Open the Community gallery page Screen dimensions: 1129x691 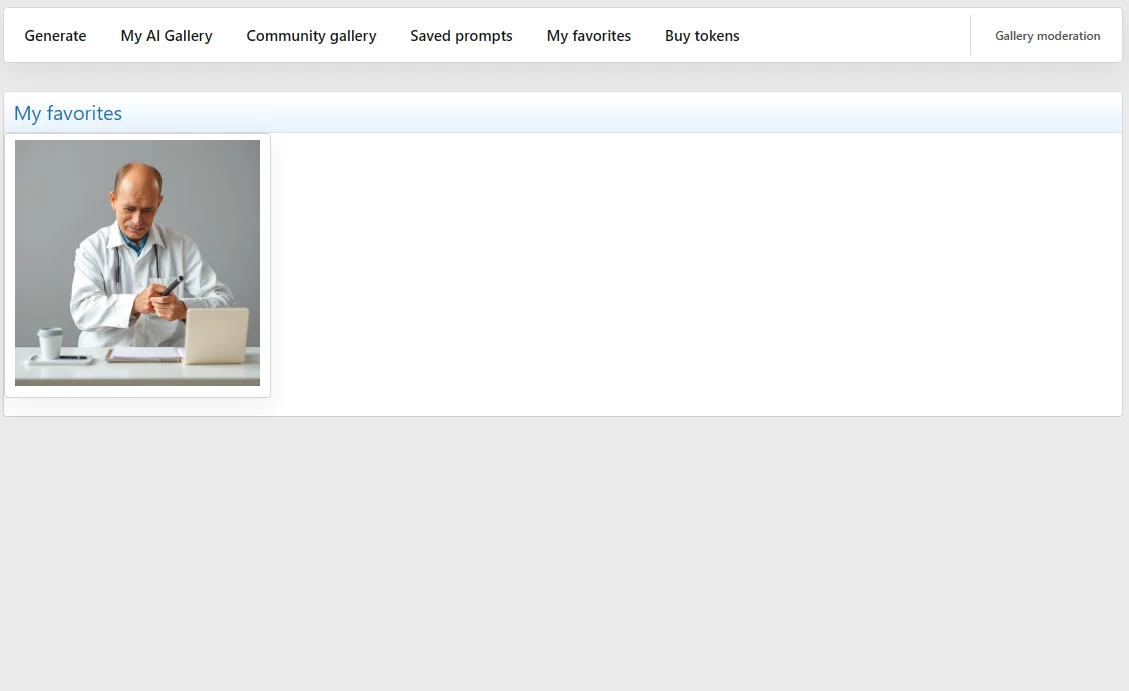coord(311,36)
